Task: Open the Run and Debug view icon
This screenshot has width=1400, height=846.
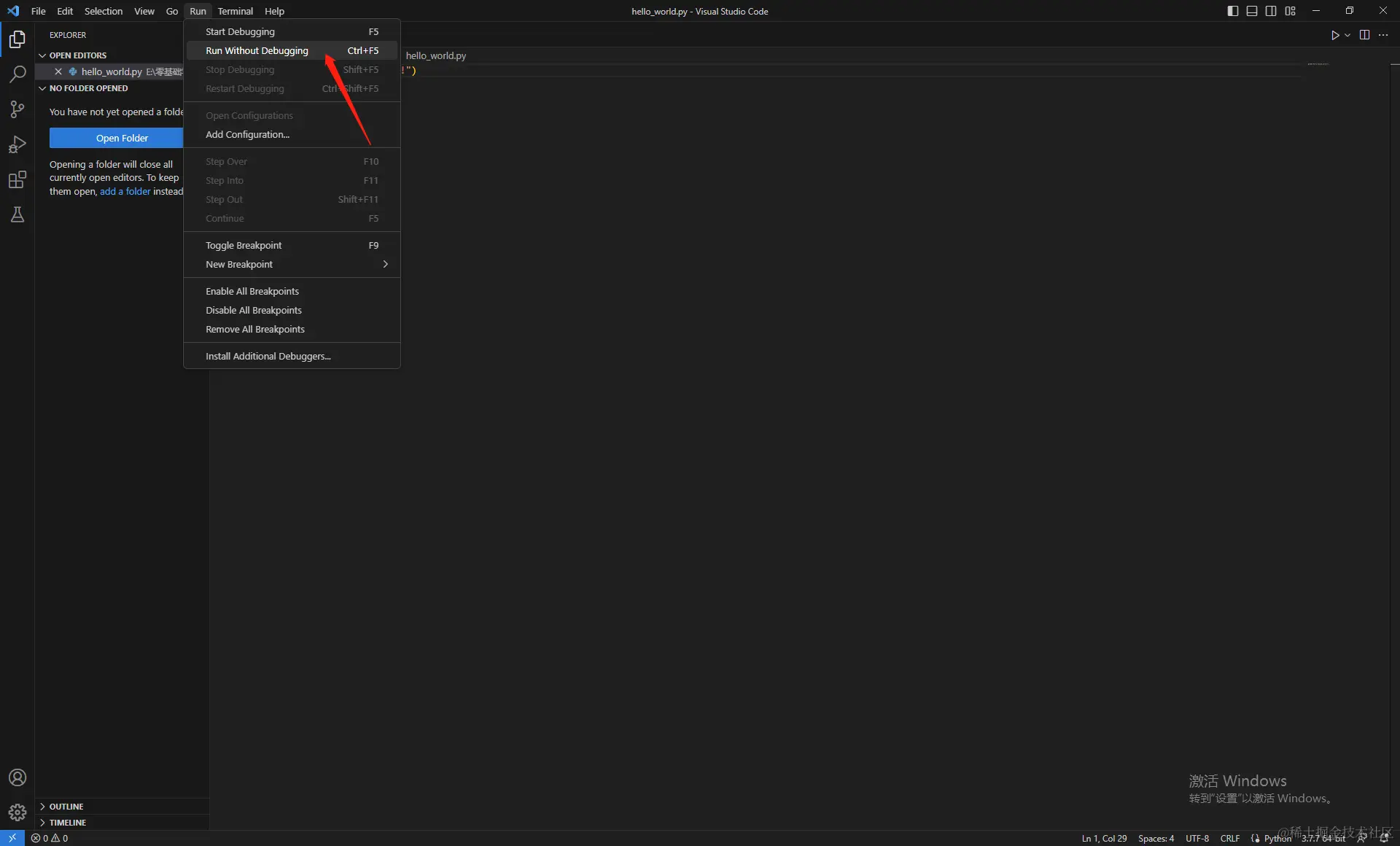Action: [17, 144]
